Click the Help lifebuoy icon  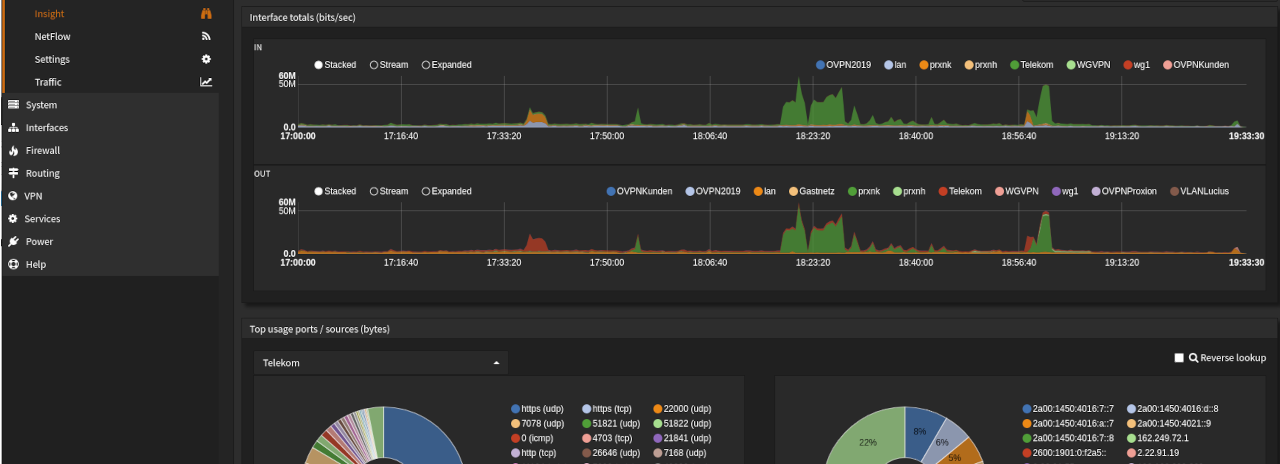[x=13, y=265]
